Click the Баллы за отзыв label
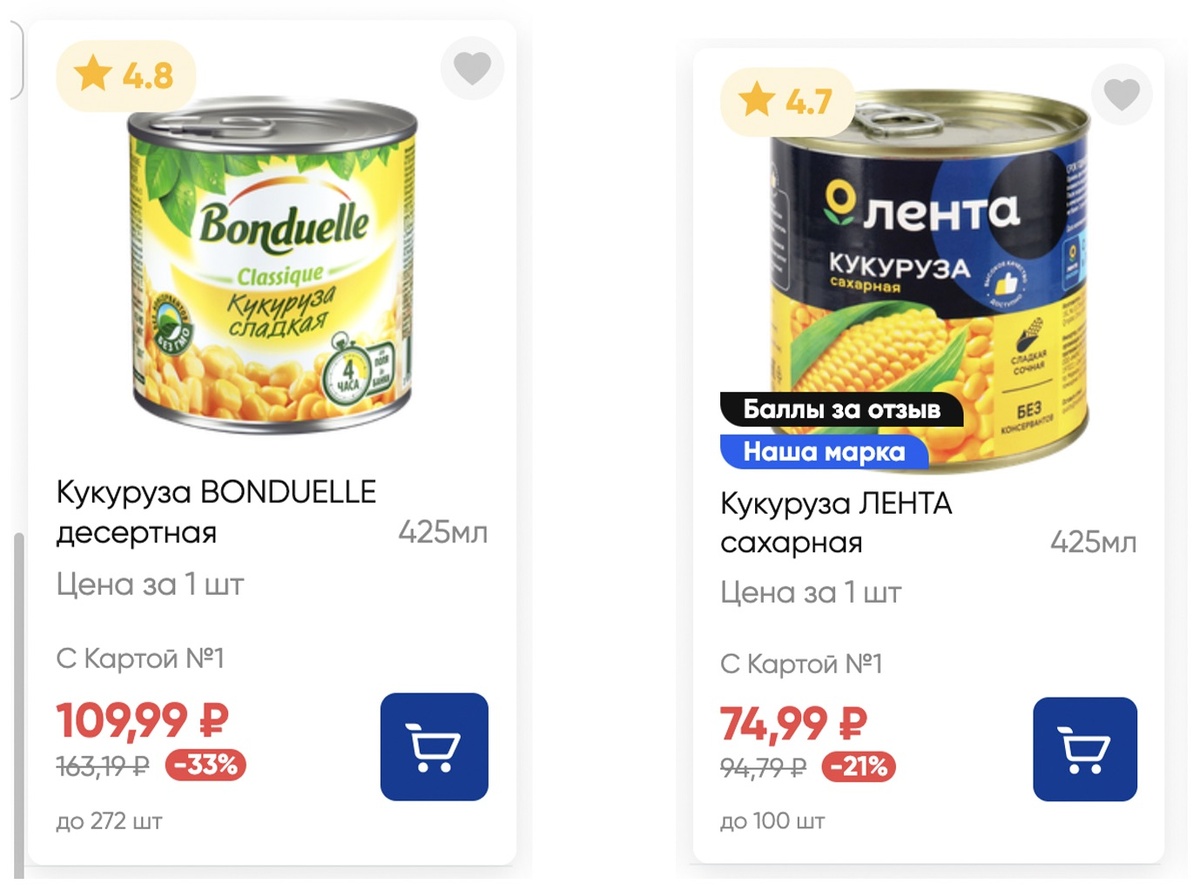This screenshot has width=1200, height=891. pyautogui.click(x=841, y=408)
